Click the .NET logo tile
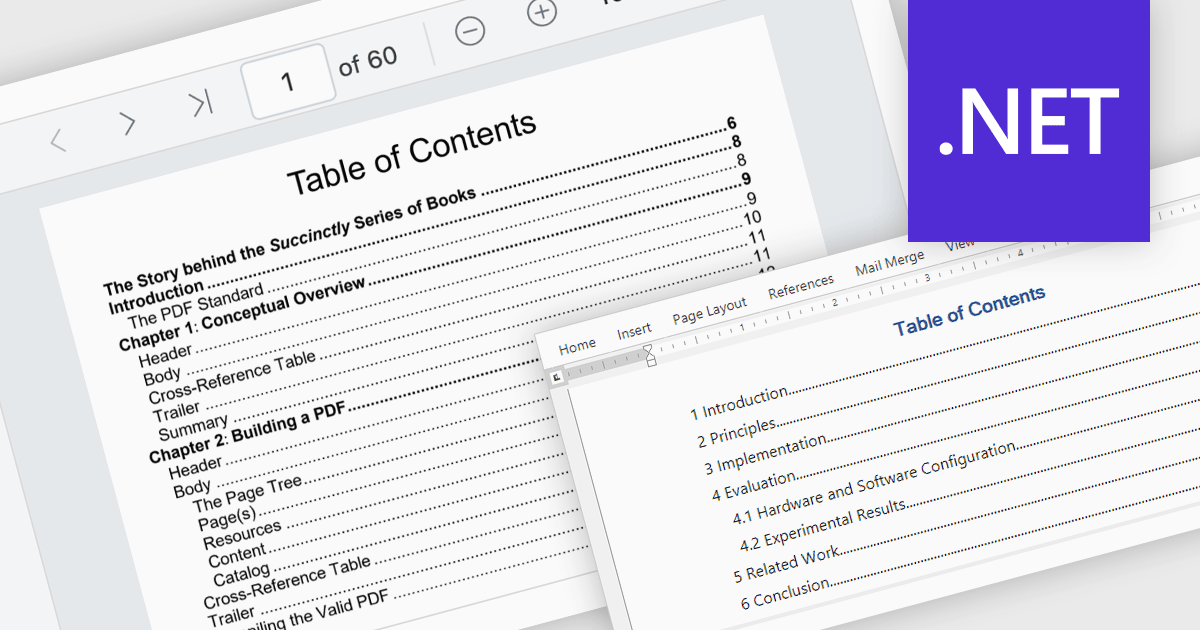1200x630 pixels. pyautogui.click(x=1028, y=120)
